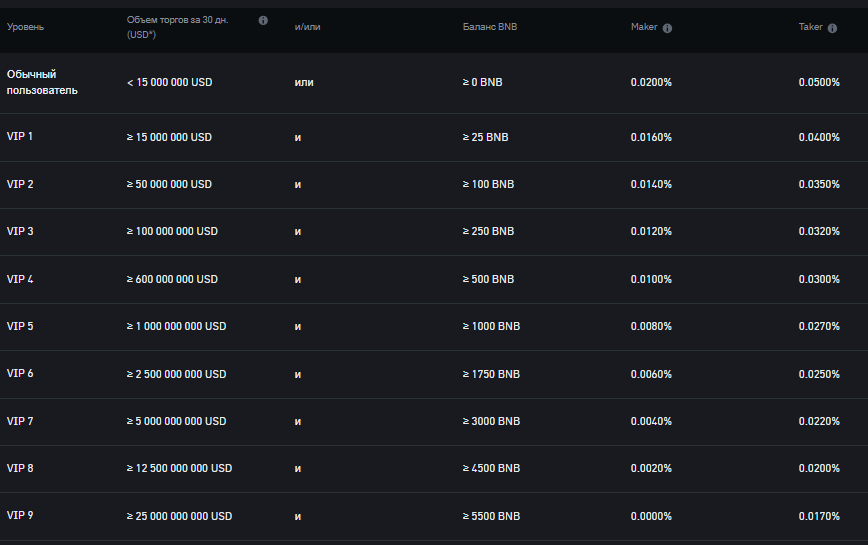Click the Maker column header text

coord(644,27)
